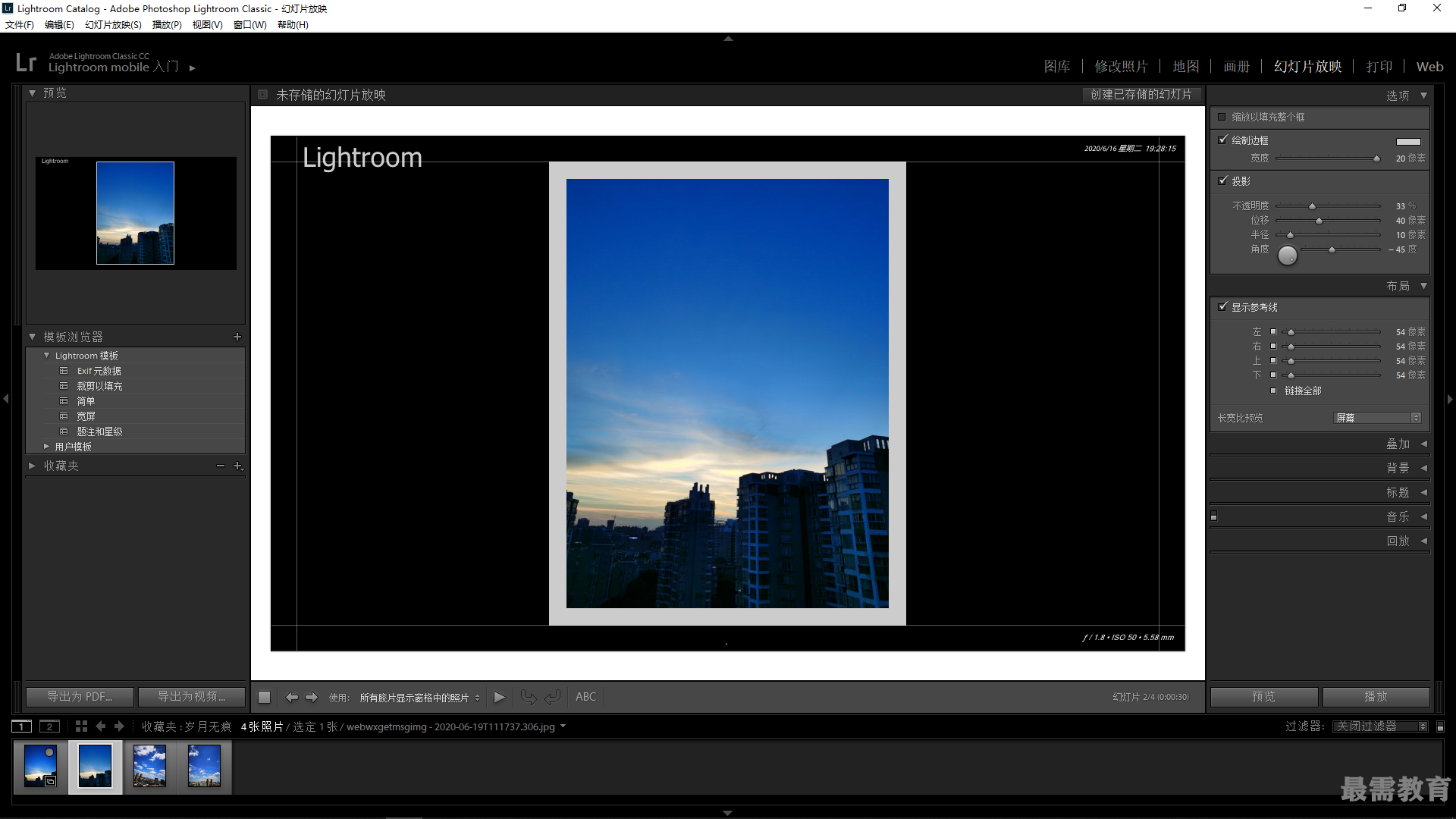This screenshot has width=1456, height=819.
Task: Open the border color swatch
Action: (x=1408, y=141)
